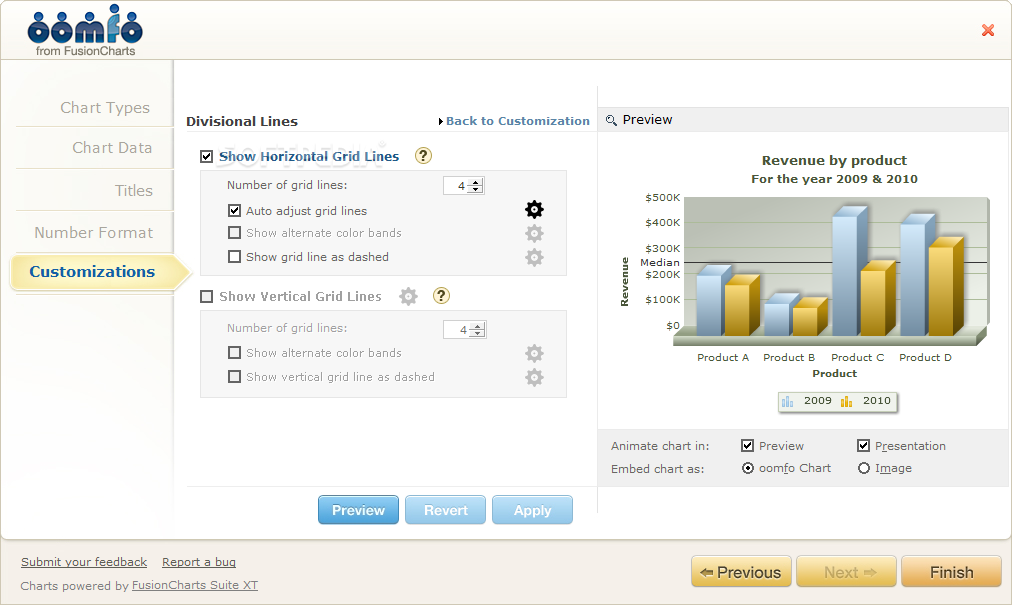Click the horizontal grid lines number field
The image size is (1012, 605).
[x=458, y=186]
